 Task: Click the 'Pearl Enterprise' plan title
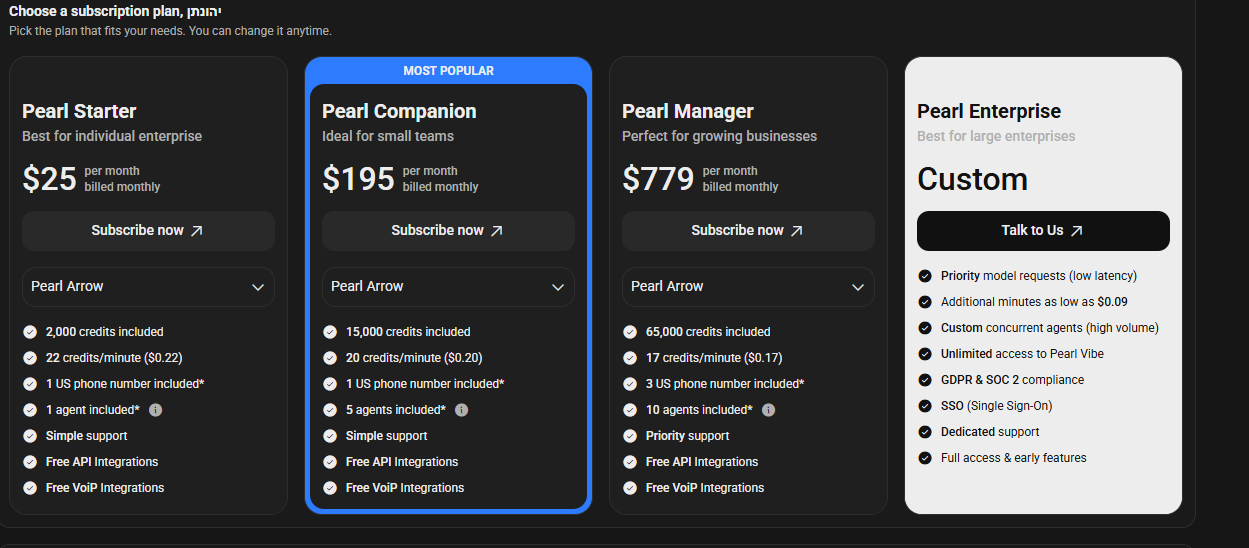(989, 111)
